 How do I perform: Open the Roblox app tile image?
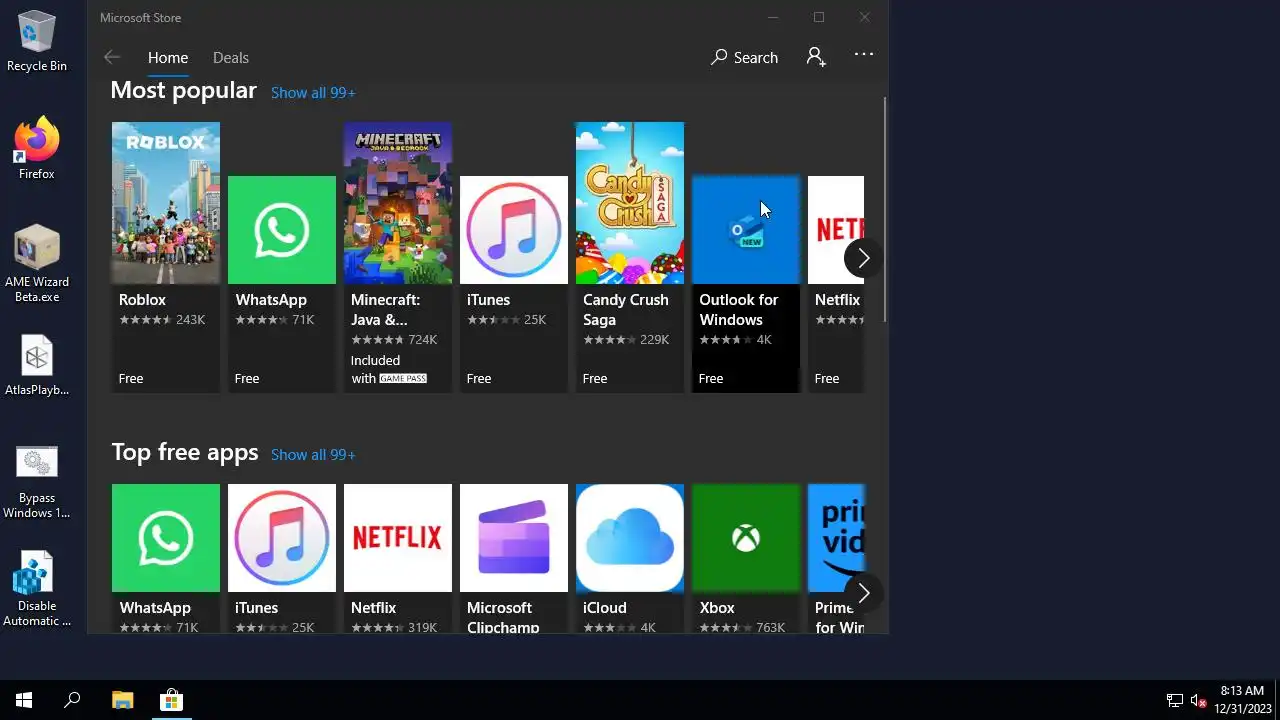click(x=166, y=203)
